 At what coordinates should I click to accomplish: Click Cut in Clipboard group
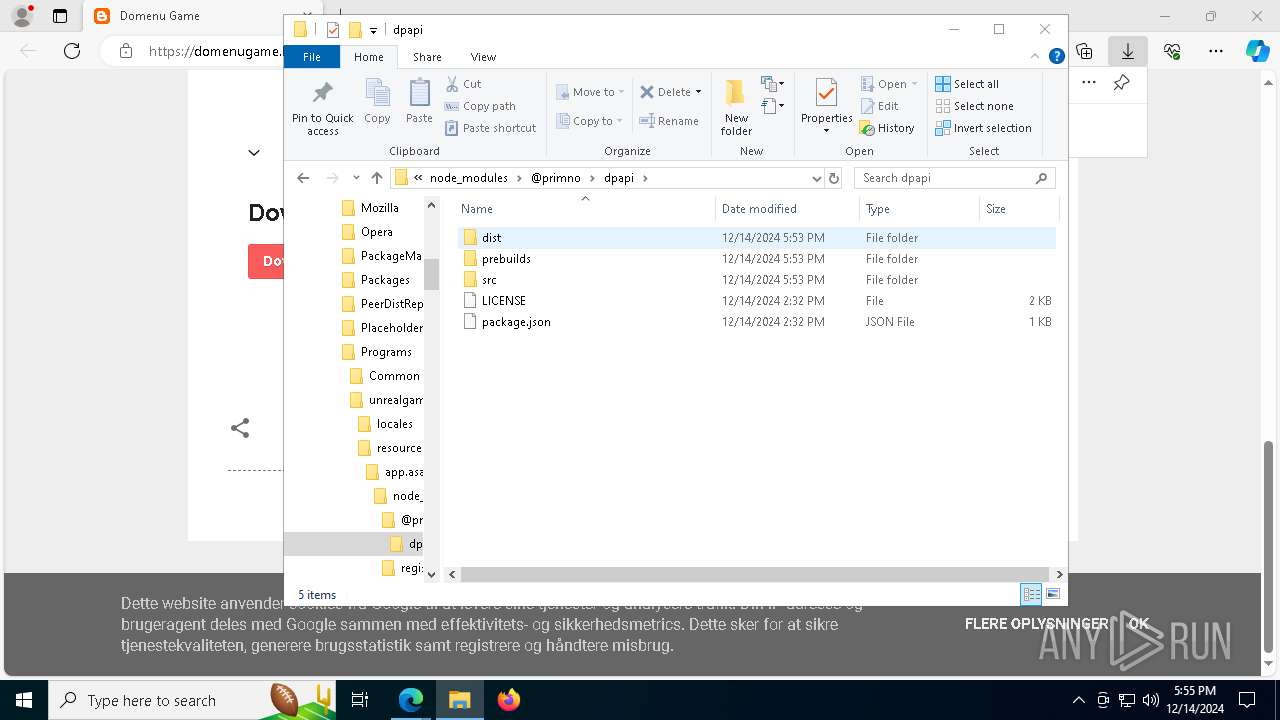pos(463,84)
